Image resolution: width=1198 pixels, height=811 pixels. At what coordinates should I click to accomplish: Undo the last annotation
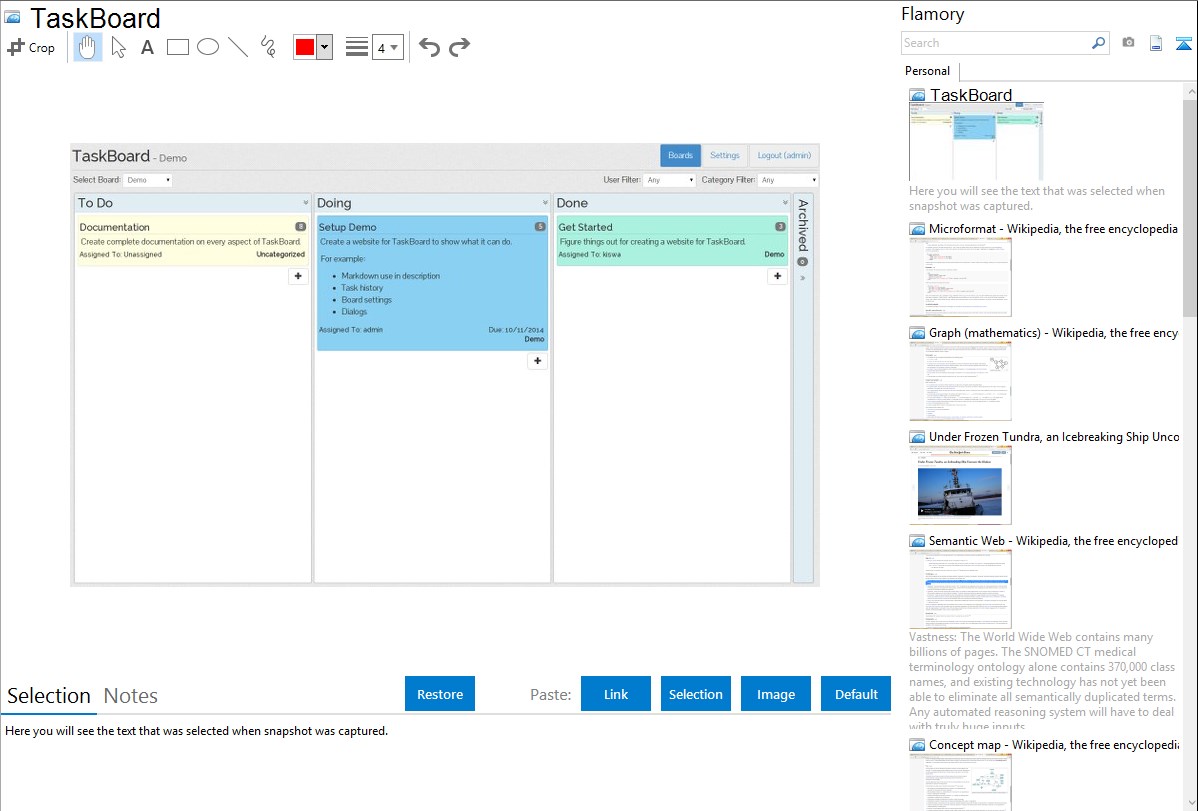coord(429,47)
